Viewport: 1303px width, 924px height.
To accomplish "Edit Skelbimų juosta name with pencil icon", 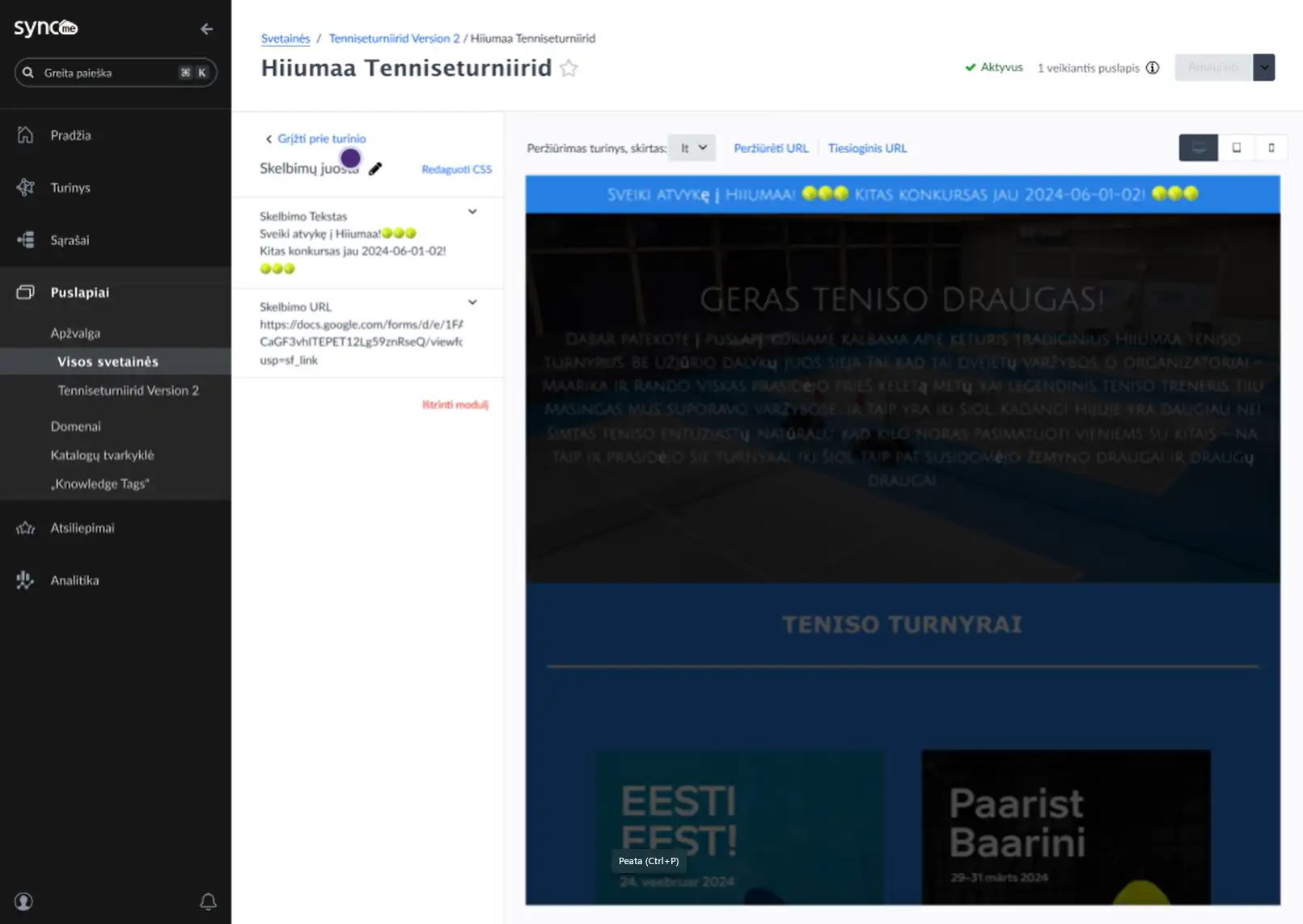I will click(375, 169).
